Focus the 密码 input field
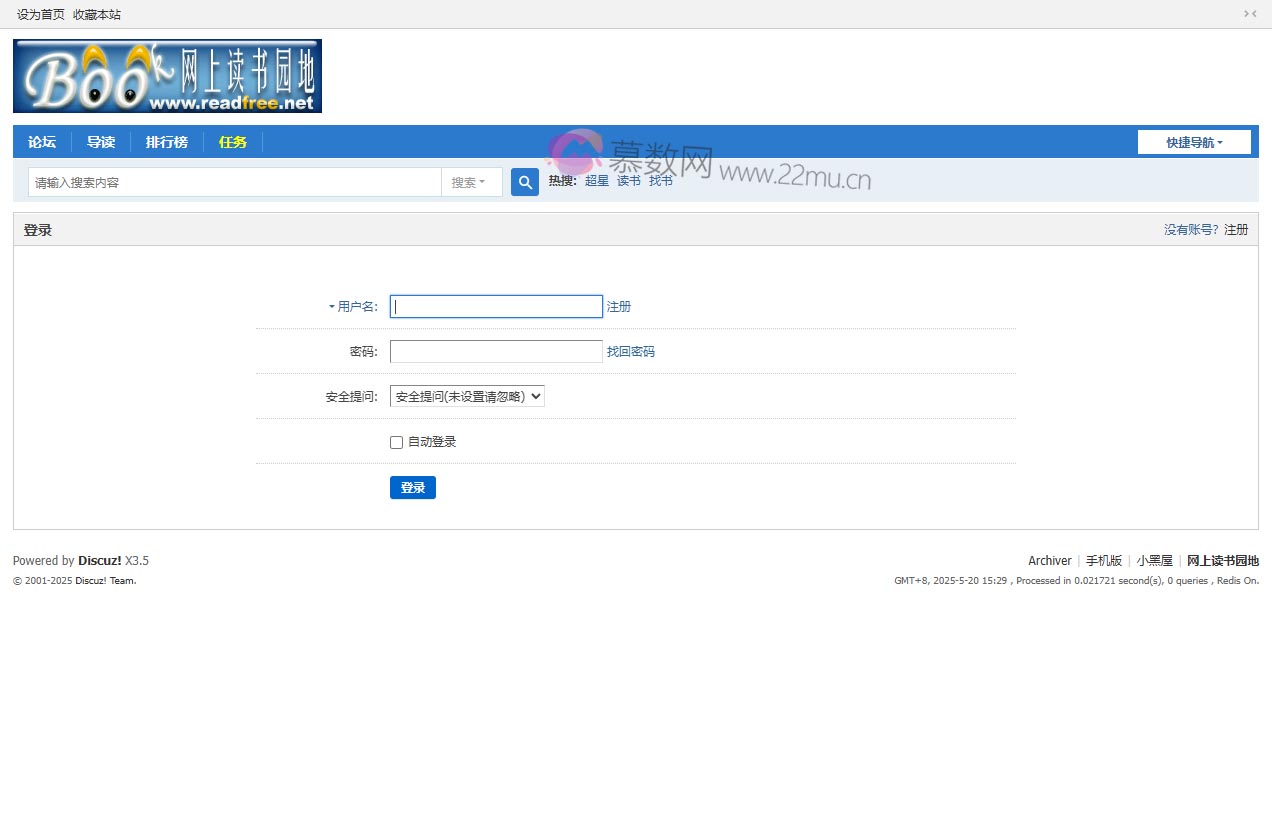The width and height of the screenshot is (1272, 819). (x=496, y=352)
